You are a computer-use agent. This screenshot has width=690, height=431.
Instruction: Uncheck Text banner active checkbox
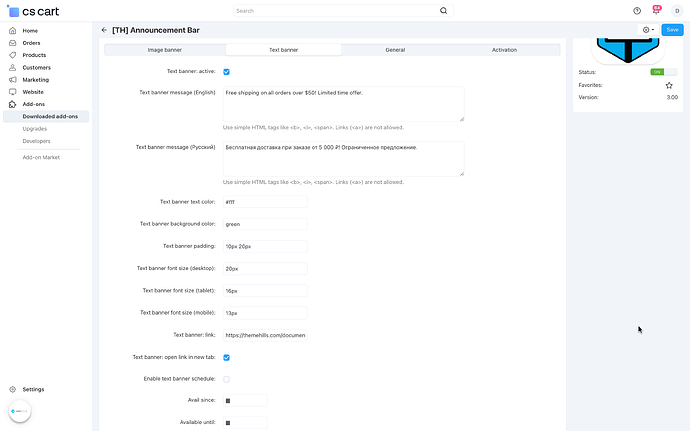[227, 72]
